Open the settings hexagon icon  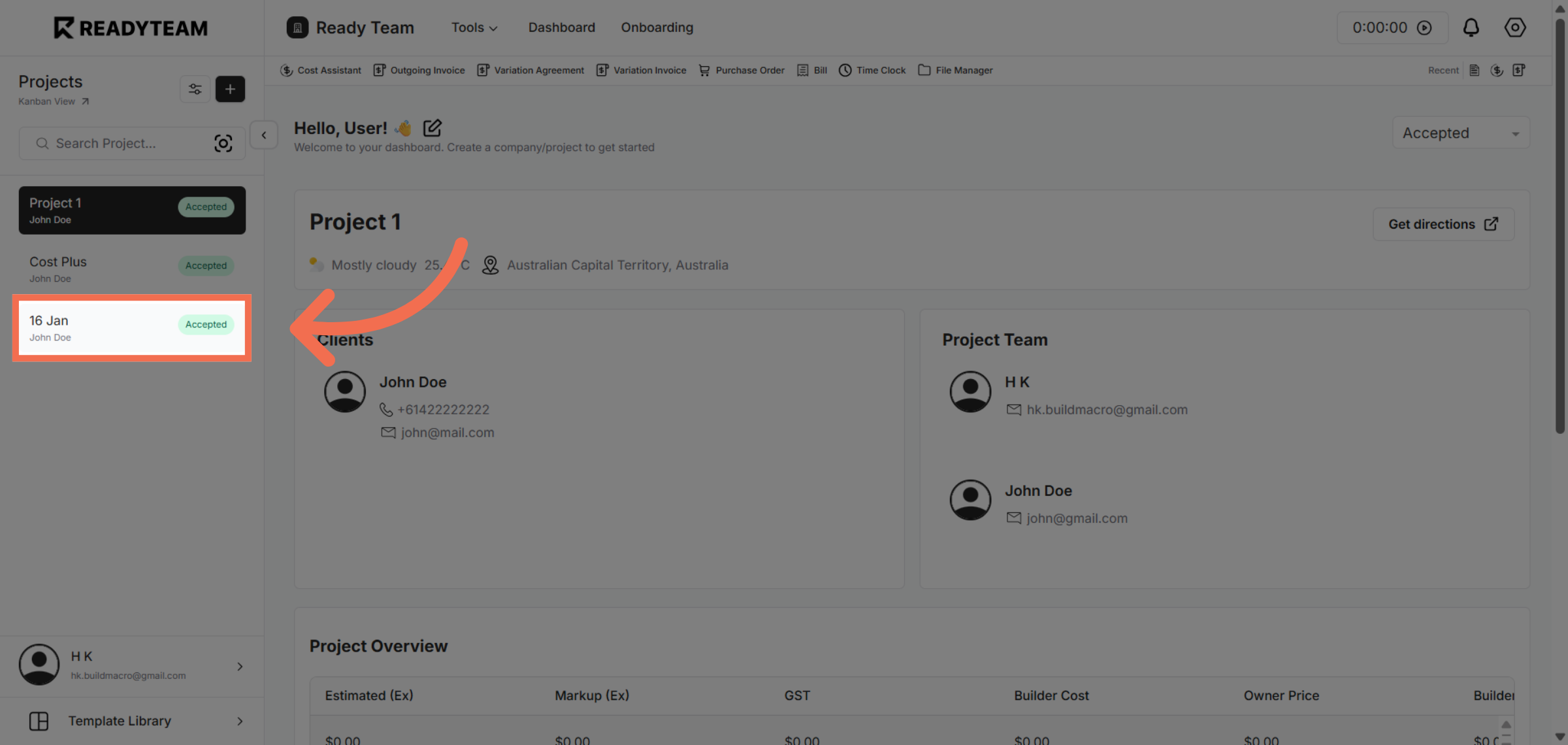[x=1514, y=27]
